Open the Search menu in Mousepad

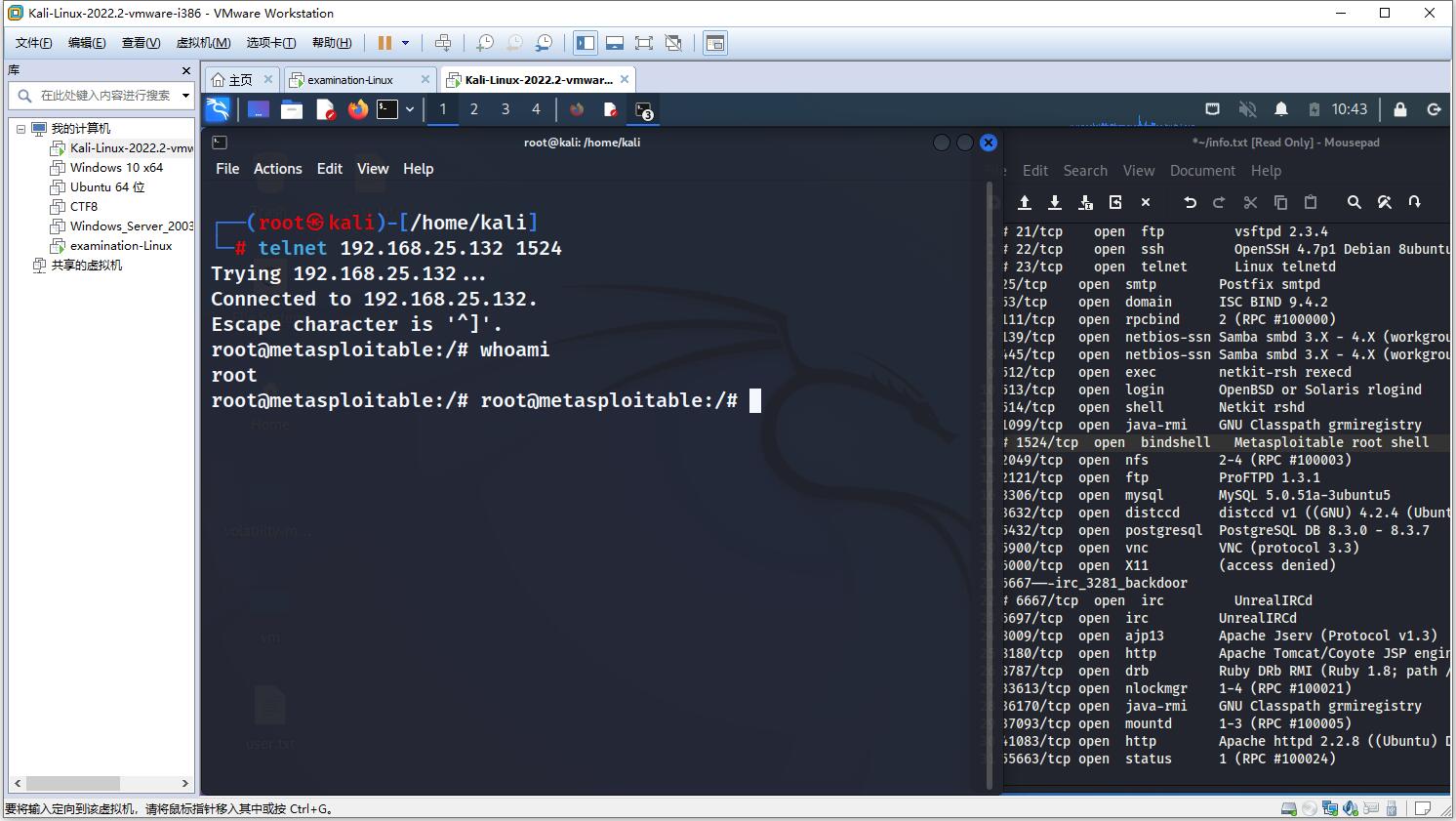tap(1085, 171)
